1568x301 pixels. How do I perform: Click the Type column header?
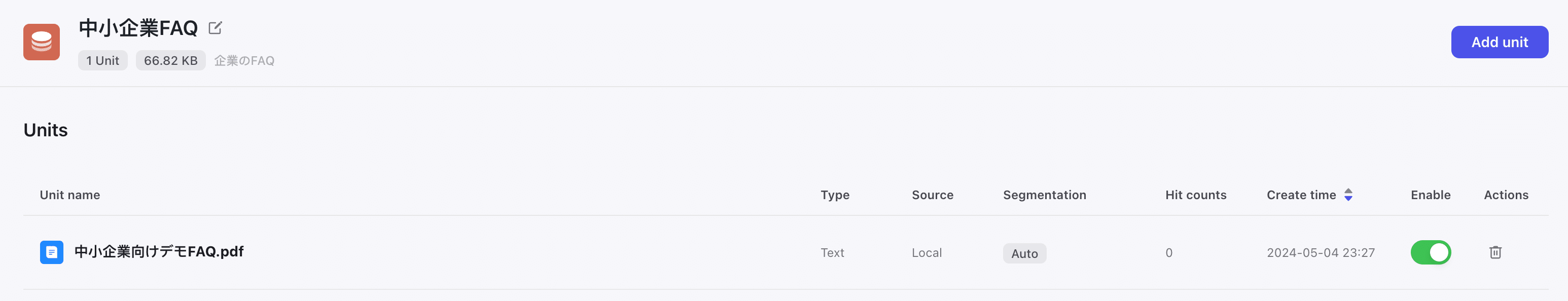coord(835,195)
